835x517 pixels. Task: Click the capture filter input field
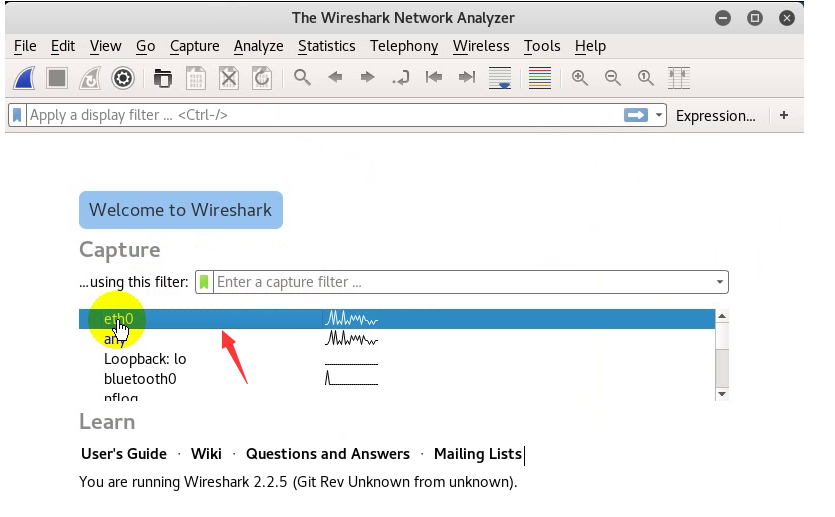pos(464,282)
